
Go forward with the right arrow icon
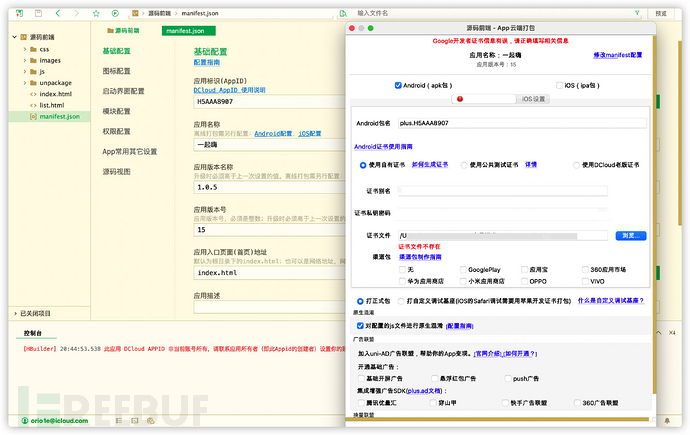[x=77, y=13]
